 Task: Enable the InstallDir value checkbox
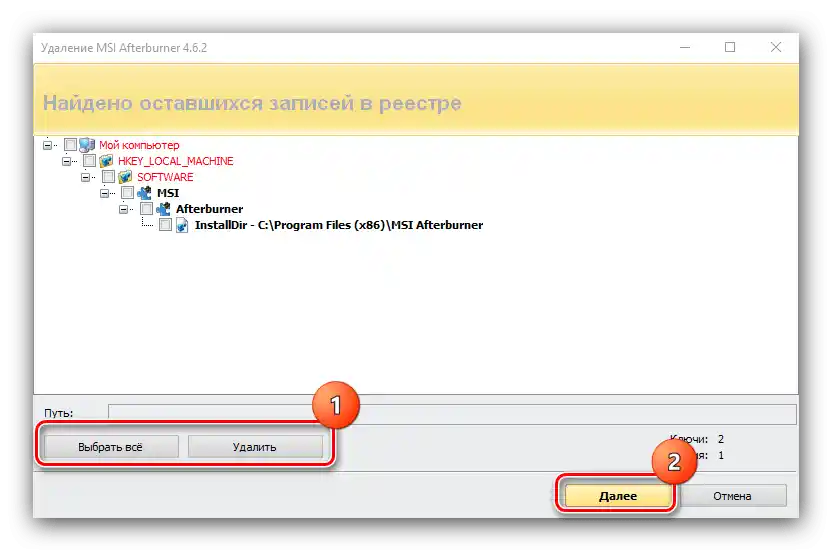tap(166, 225)
